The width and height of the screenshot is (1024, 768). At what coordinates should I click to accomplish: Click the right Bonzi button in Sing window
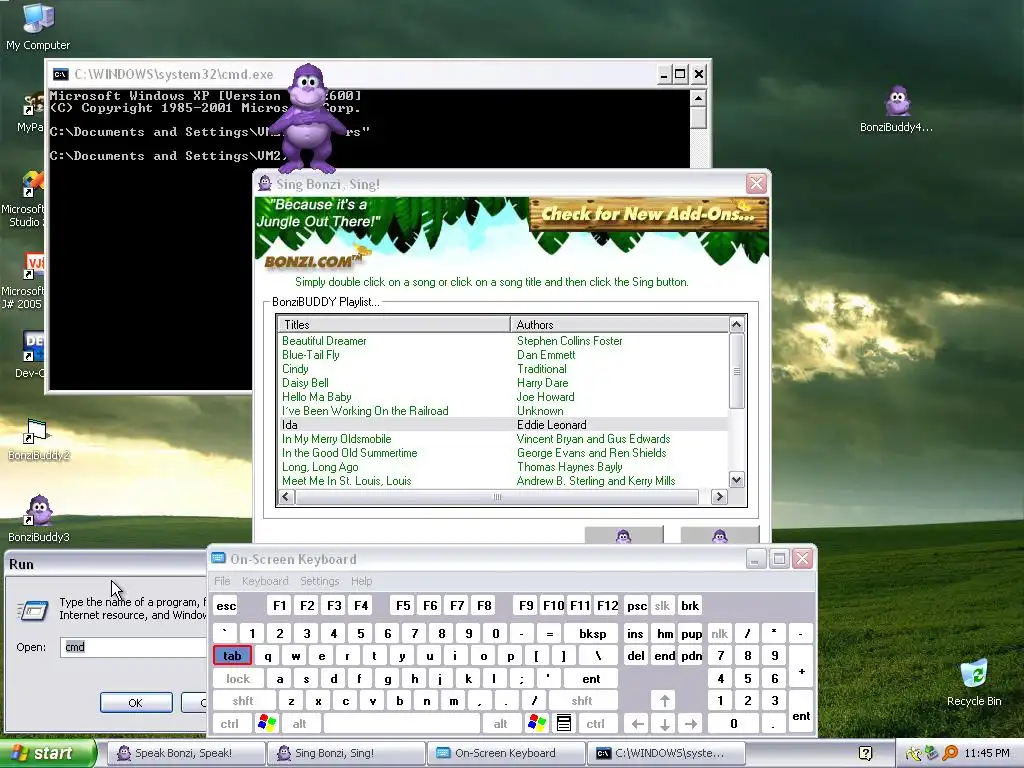click(x=720, y=535)
